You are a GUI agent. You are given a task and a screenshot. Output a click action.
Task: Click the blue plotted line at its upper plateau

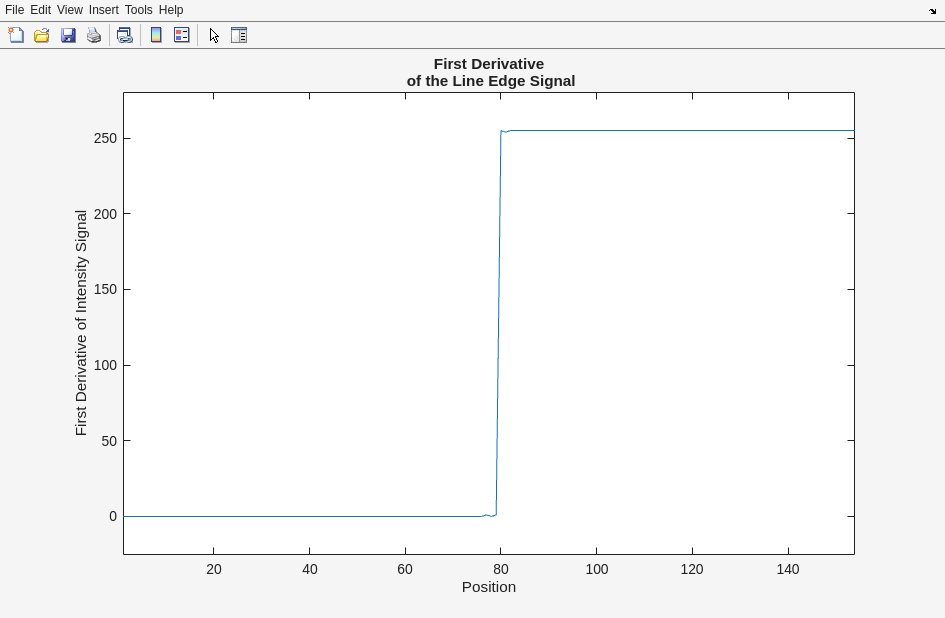680,131
